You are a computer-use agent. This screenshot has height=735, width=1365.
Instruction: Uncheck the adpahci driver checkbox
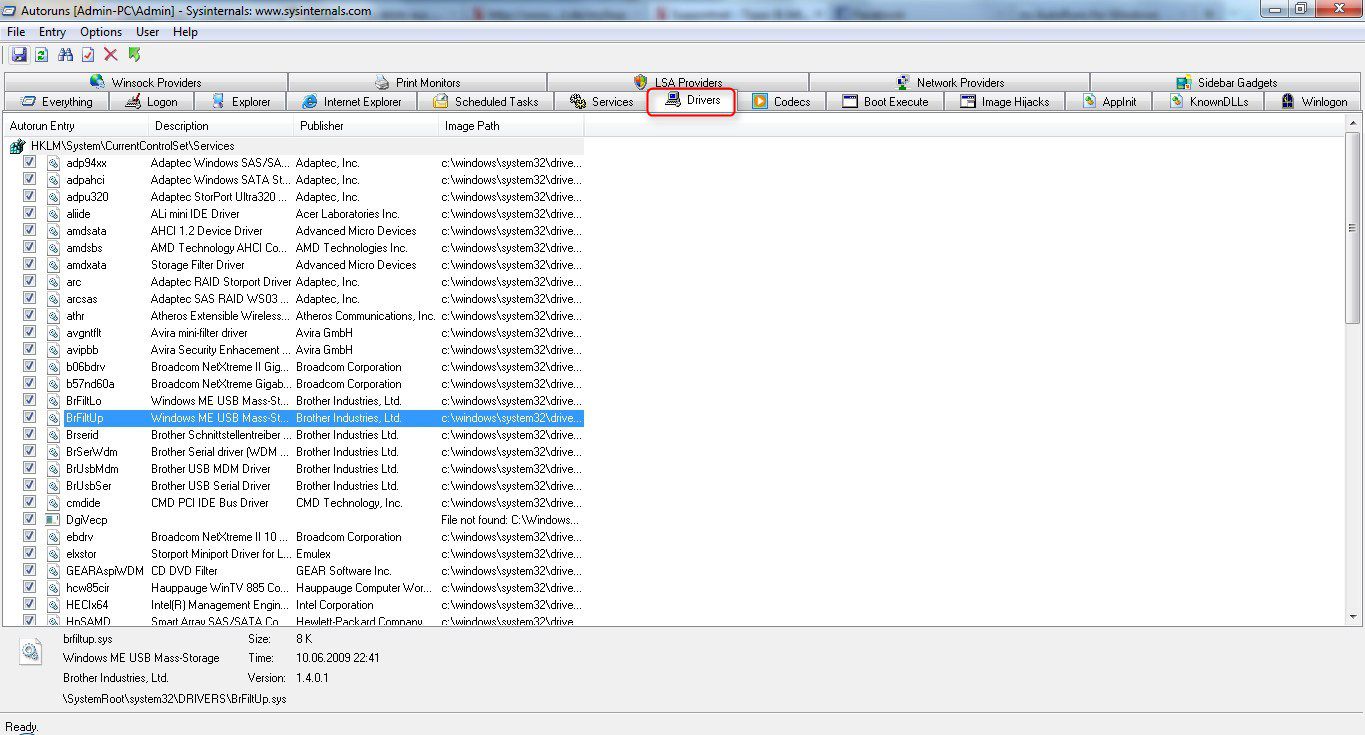[29, 179]
